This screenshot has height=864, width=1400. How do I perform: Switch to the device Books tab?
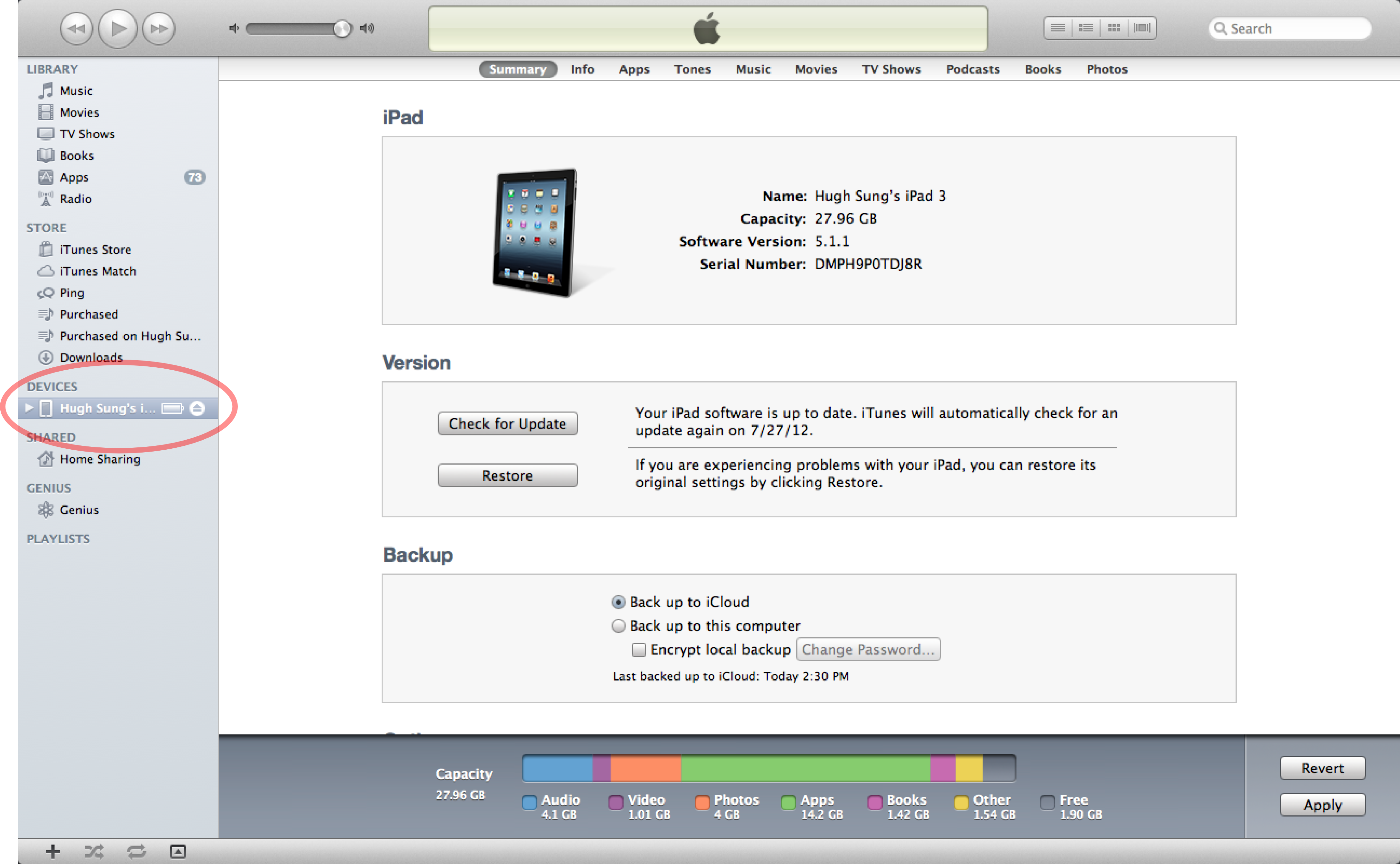[1042, 69]
